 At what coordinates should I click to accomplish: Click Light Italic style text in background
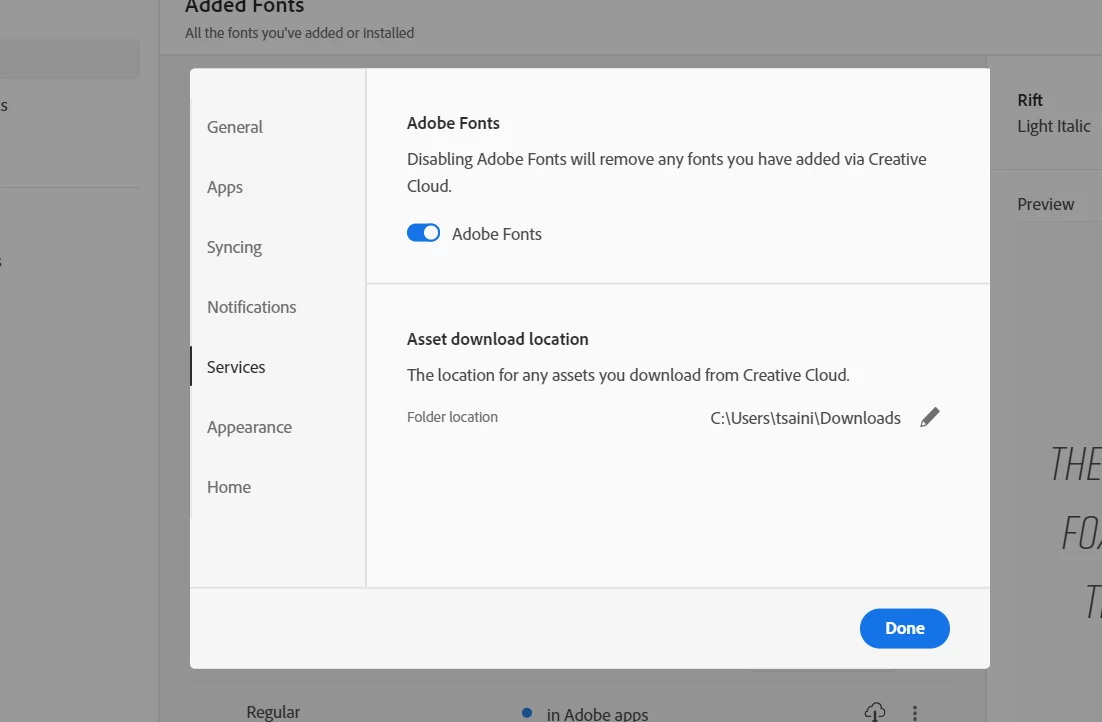point(1054,127)
